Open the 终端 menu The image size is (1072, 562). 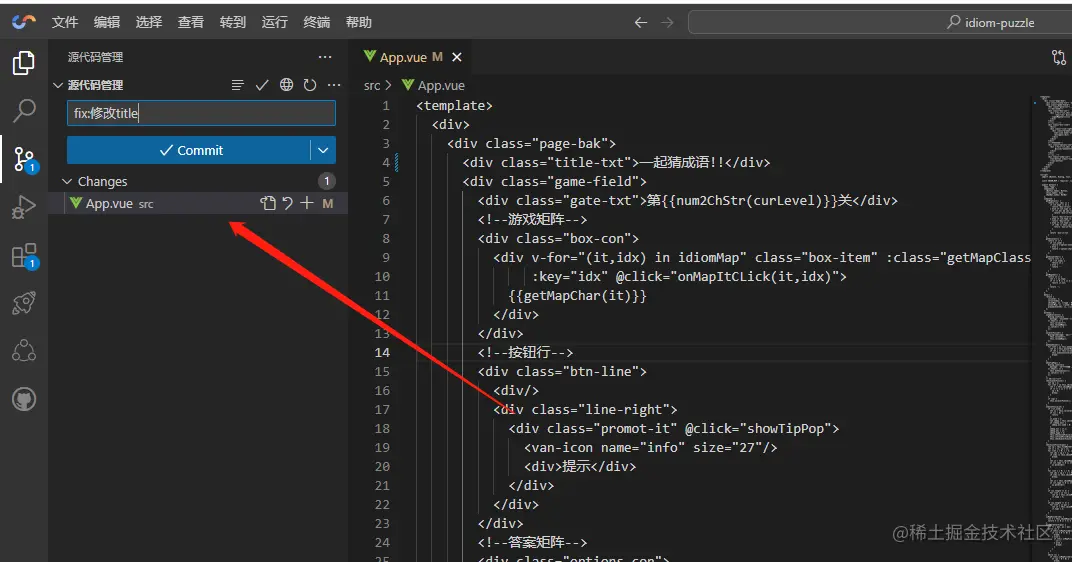tap(317, 23)
